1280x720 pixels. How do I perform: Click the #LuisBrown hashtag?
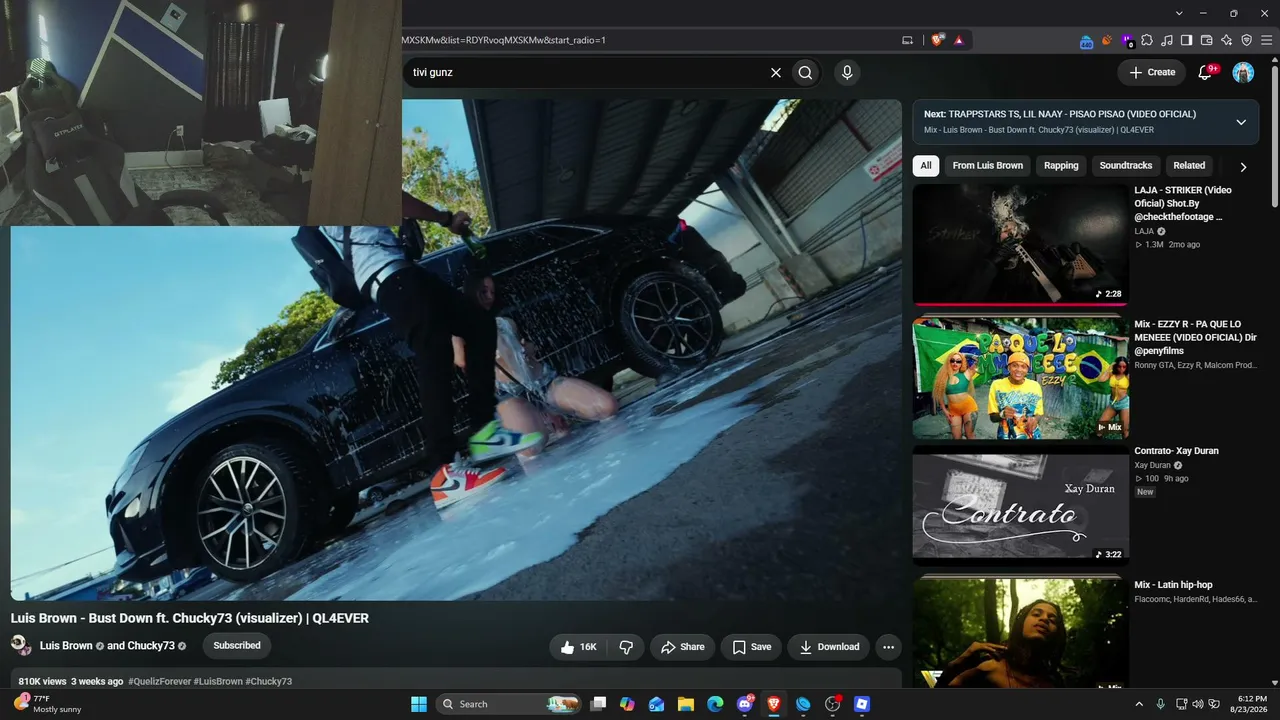pyautogui.click(x=218, y=681)
